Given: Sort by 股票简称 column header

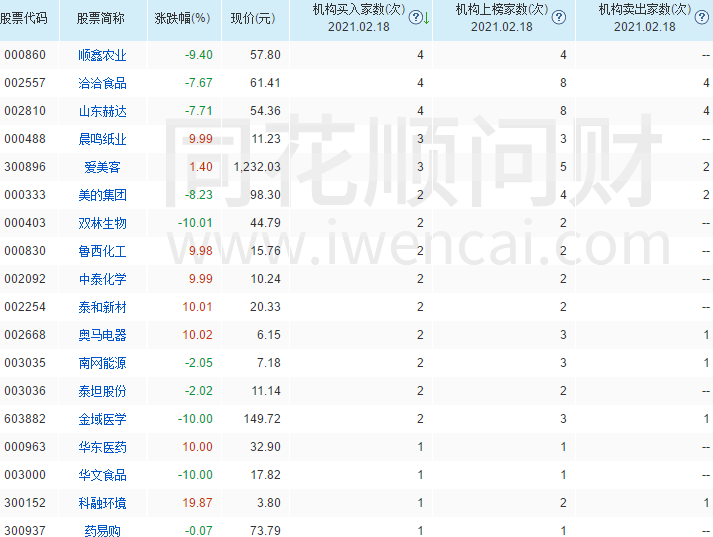Looking at the screenshot, I should (100, 19).
